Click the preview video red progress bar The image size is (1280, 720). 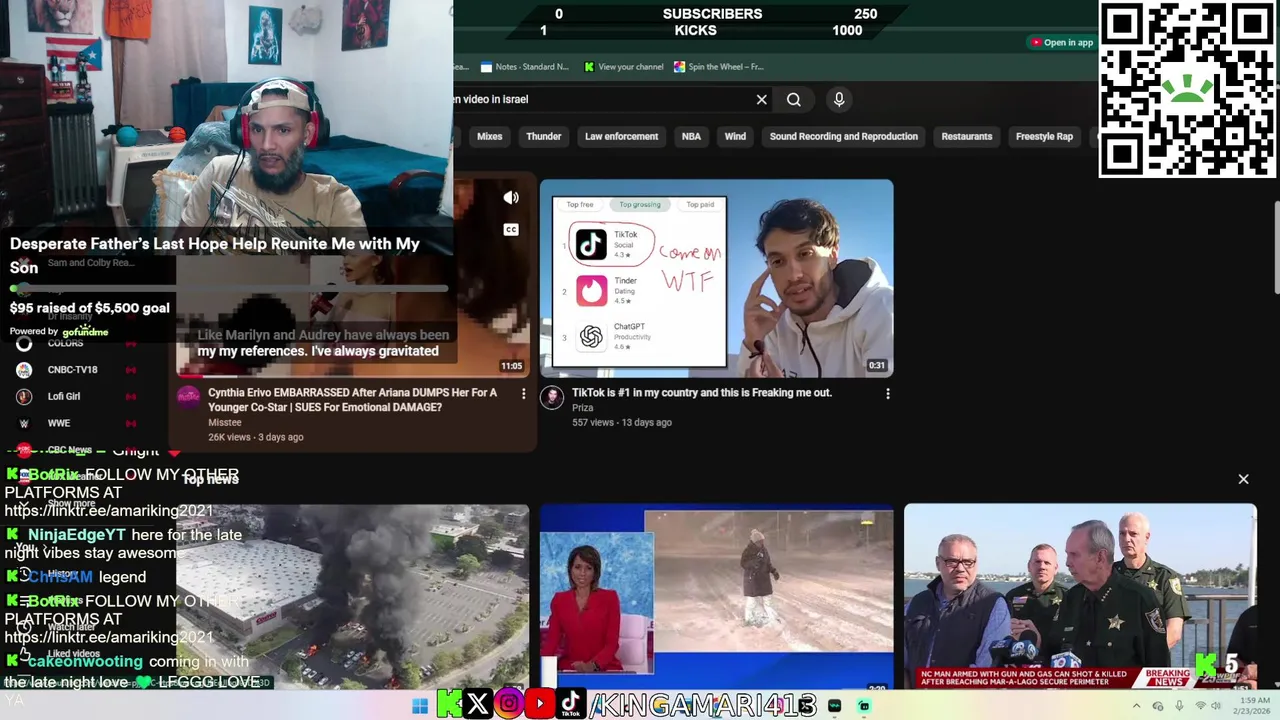tap(355, 377)
